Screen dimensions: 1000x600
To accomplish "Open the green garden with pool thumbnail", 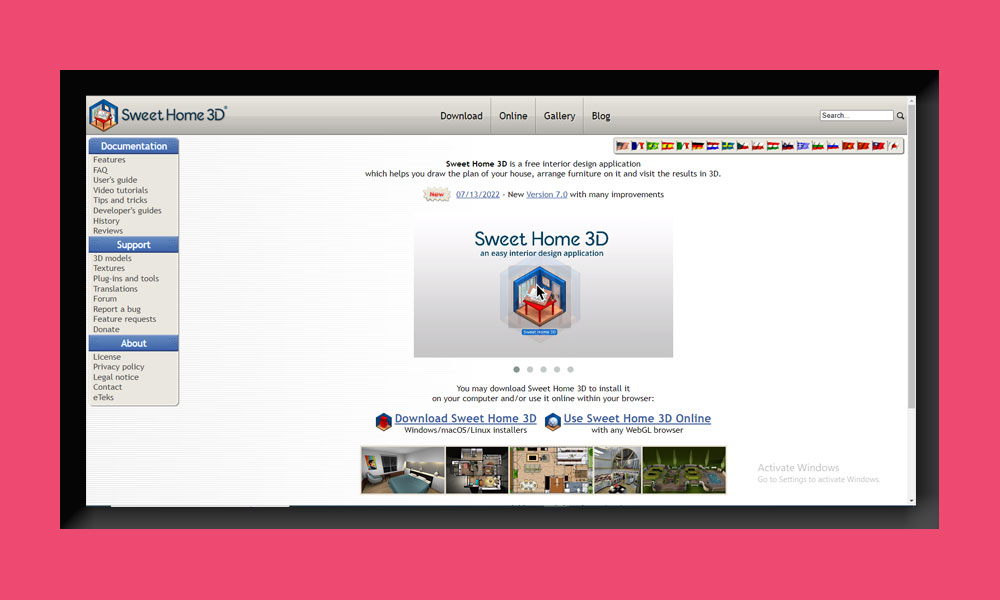I will (684, 470).
